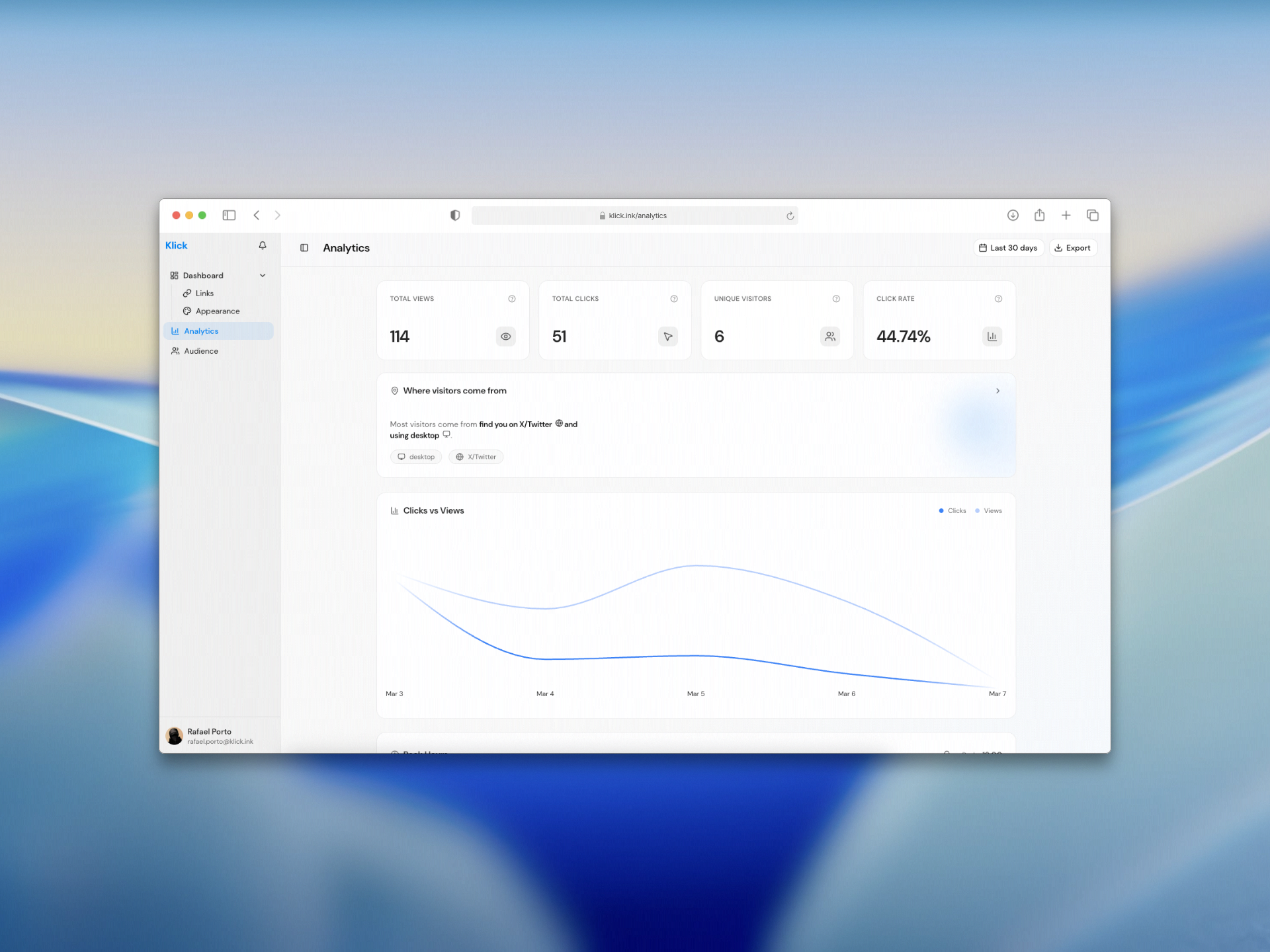Click the Total Views eye icon
1270x952 pixels.
[505, 337]
